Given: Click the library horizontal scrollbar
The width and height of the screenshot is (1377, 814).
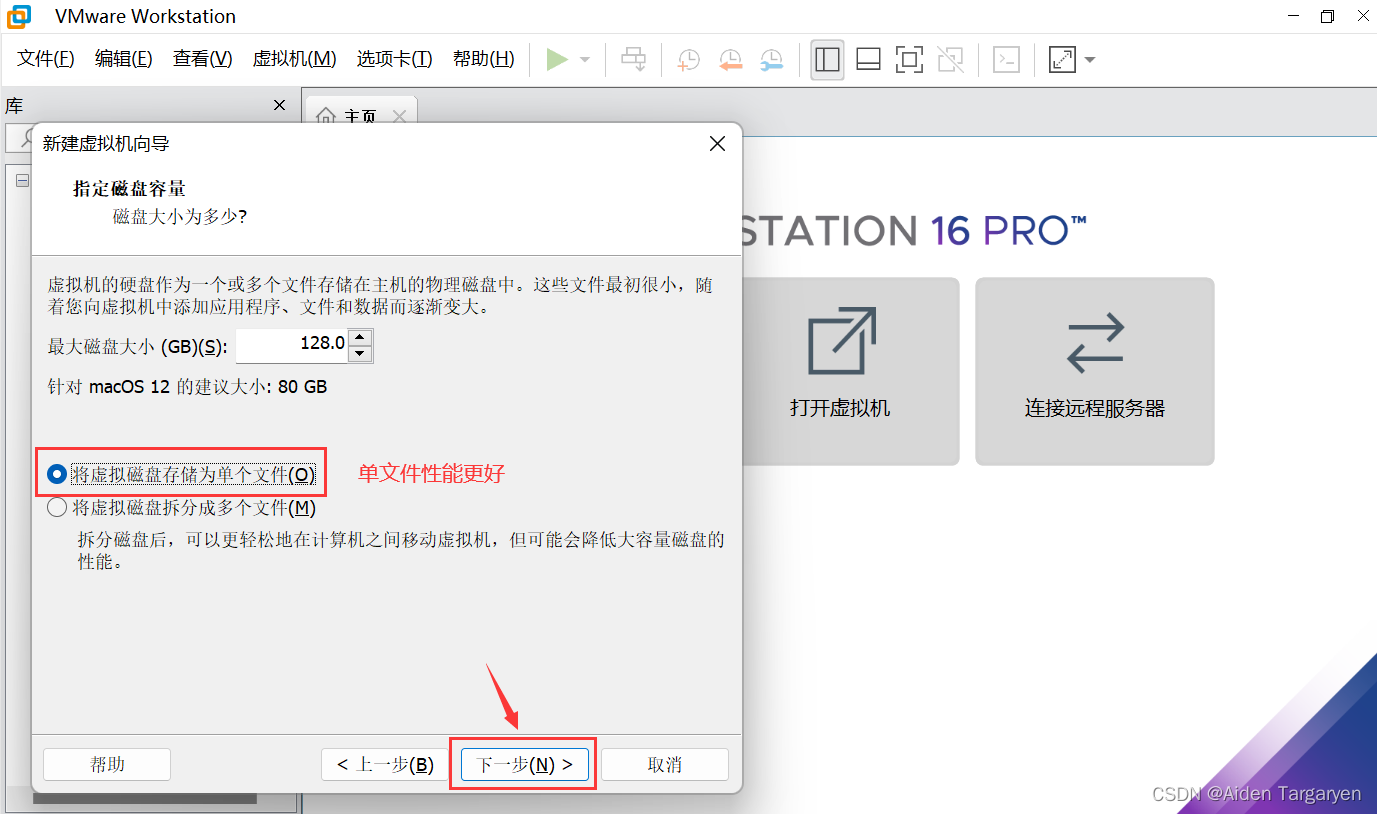Looking at the screenshot, I should coord(145,799).
